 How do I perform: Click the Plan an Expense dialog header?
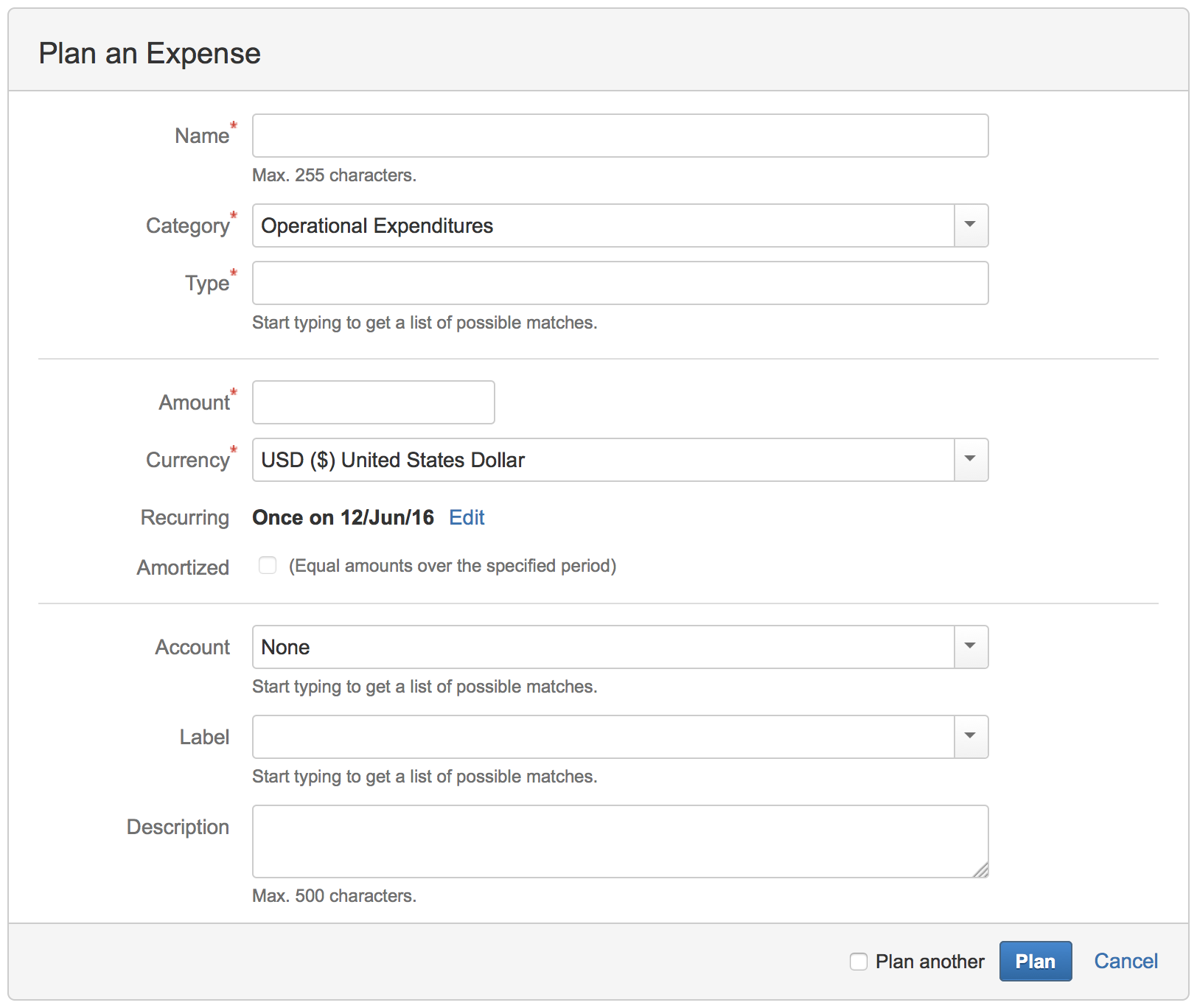[x=150, y=52]
